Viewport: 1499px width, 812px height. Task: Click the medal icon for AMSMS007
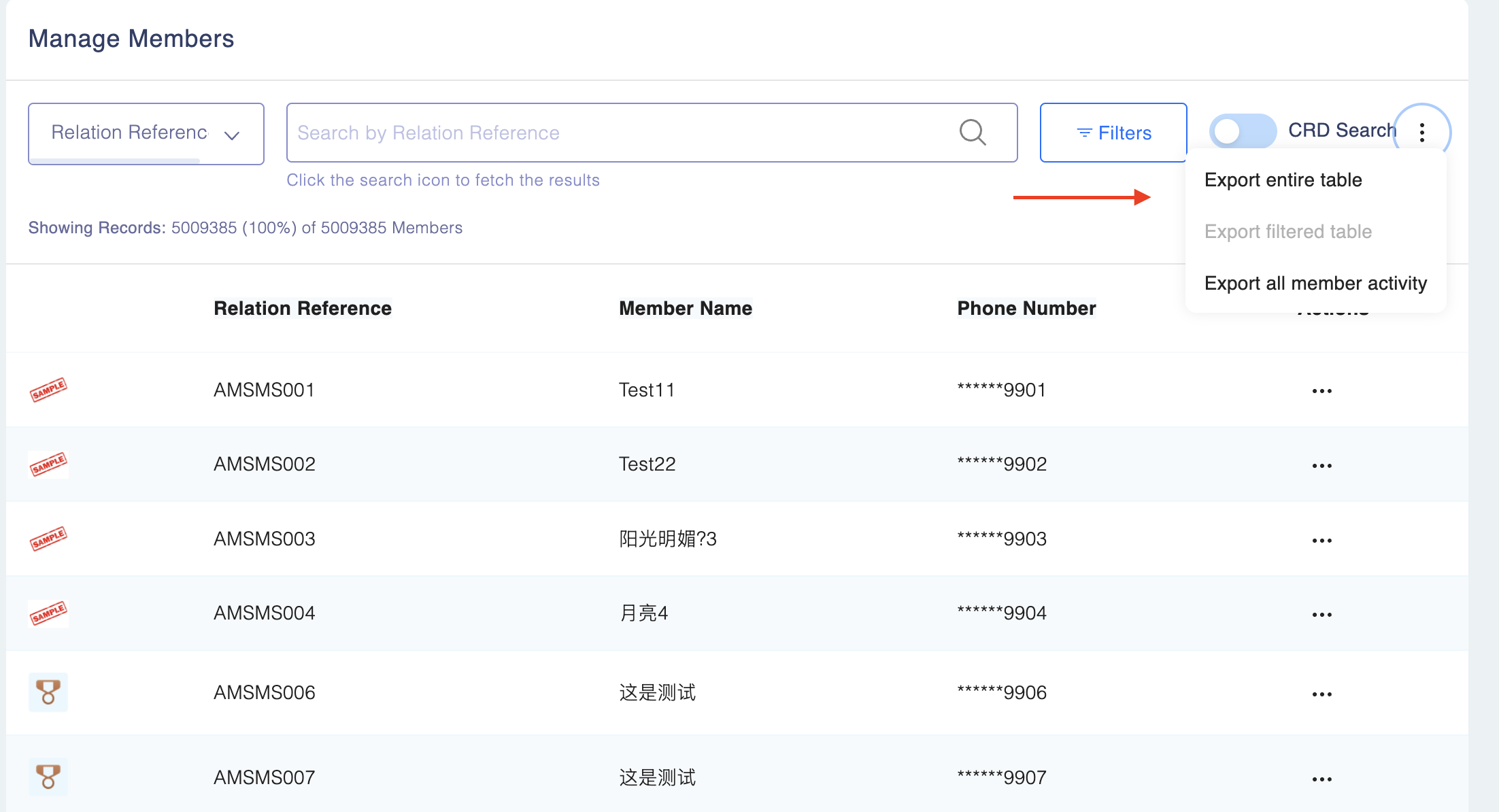(48, 777)
